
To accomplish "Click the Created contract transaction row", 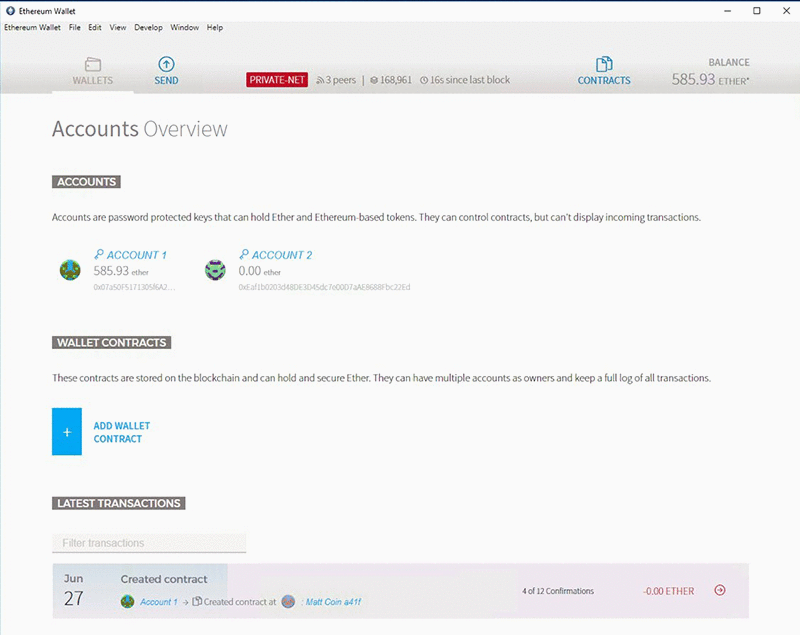I will click(401, 591).
